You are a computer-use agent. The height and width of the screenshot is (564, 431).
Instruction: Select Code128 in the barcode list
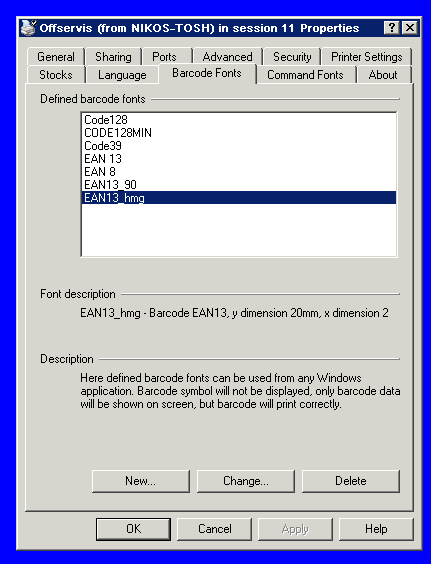tap(239, 120)
